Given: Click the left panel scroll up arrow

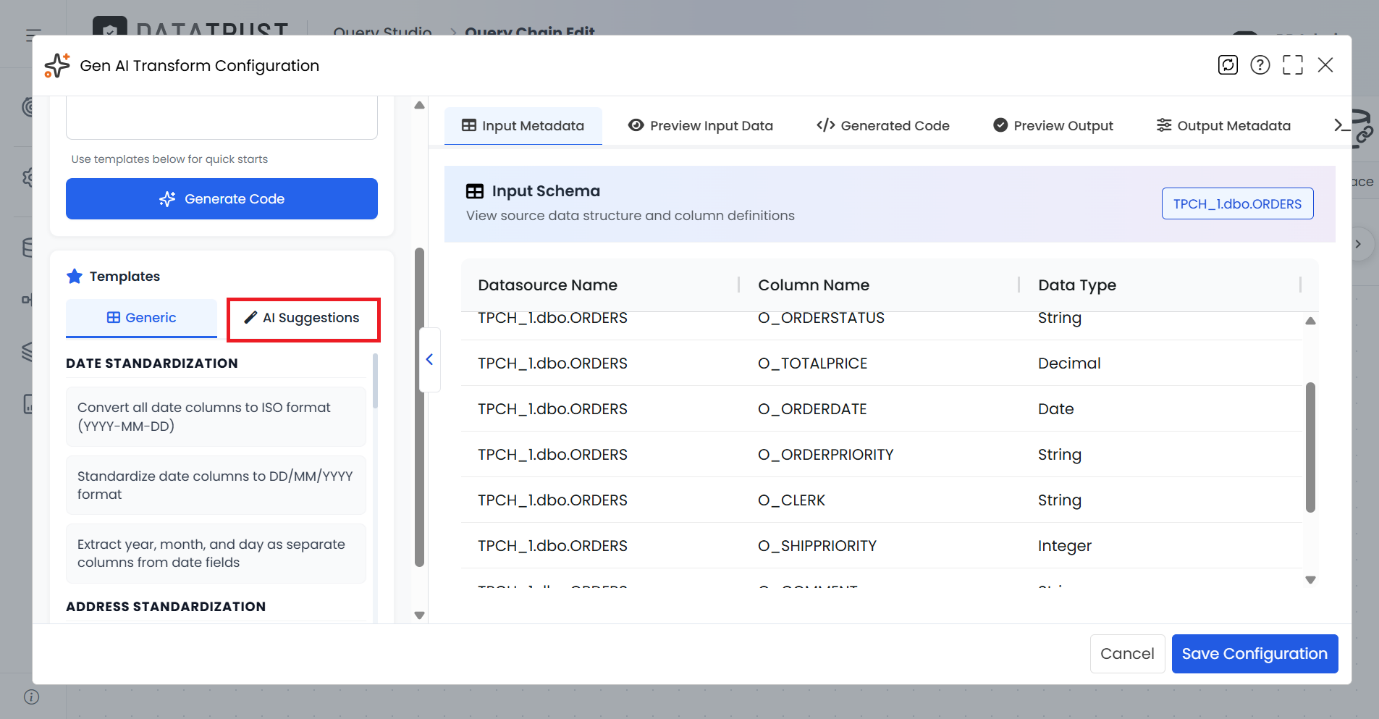Looking at the screenshot, I should click(x=420, y=104).
